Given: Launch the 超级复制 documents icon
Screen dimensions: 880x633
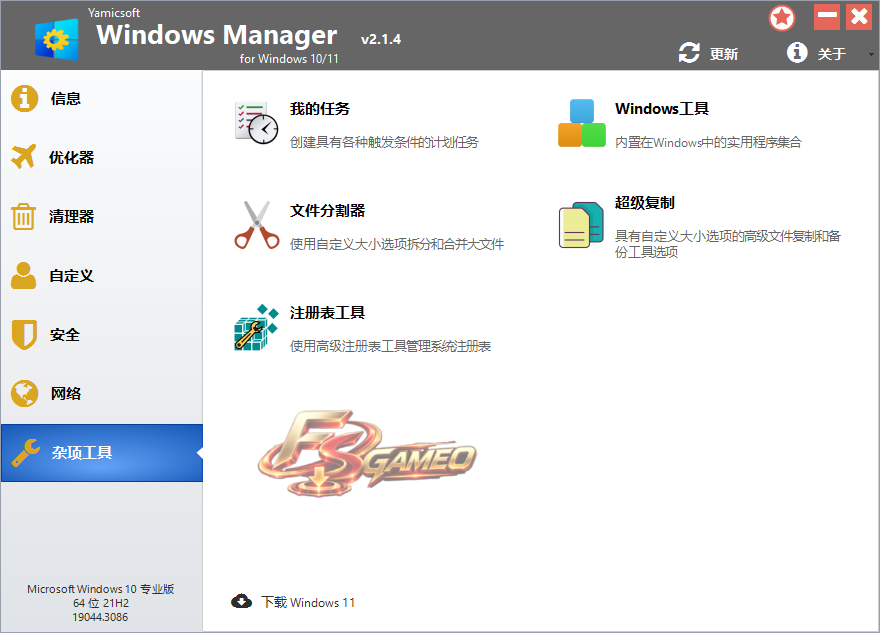Looking at the screenshot, I should pos(581,225).
